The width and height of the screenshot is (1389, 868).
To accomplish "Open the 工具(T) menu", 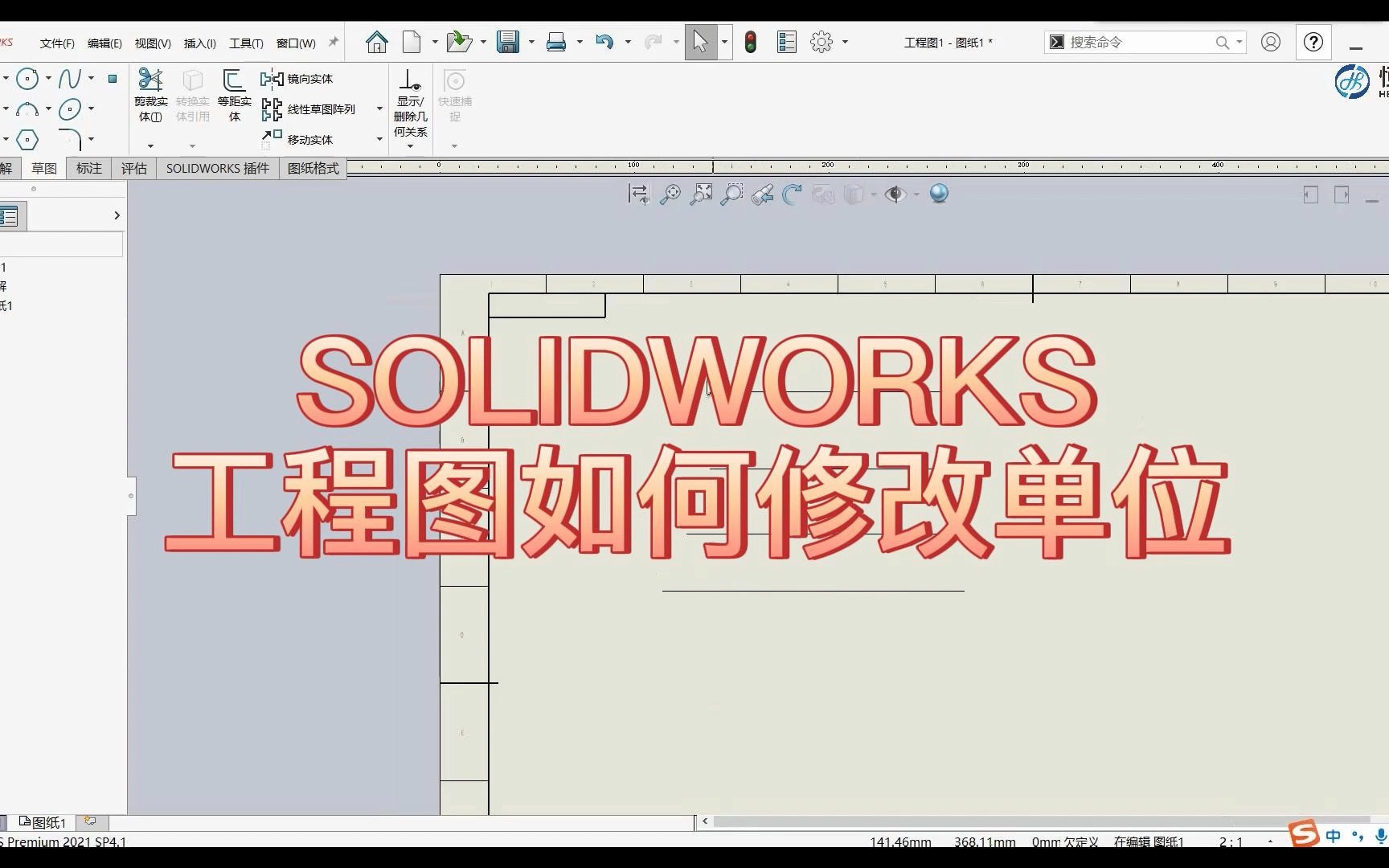I will click(246, 43).
